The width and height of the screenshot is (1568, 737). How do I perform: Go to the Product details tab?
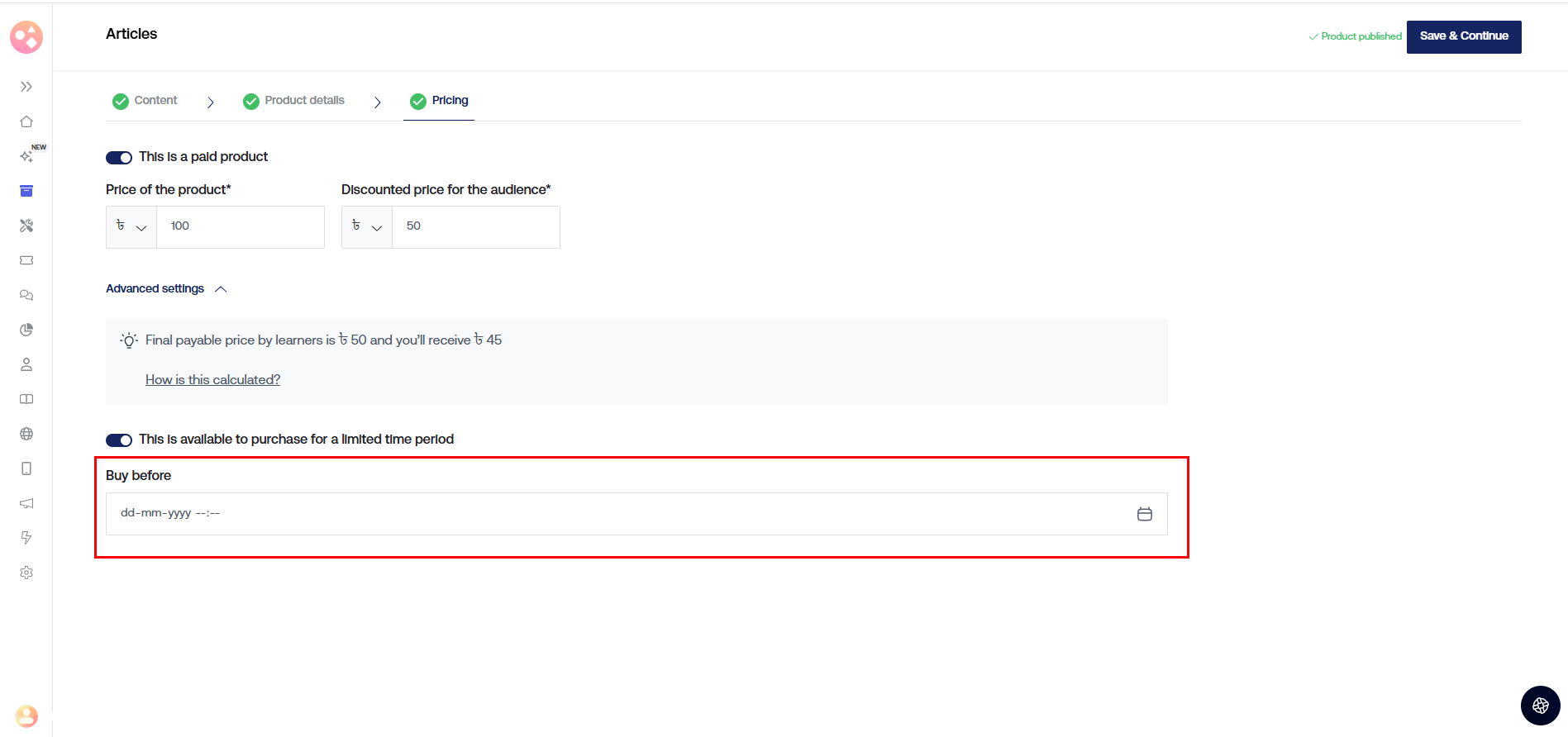click(x=294, y=101)
